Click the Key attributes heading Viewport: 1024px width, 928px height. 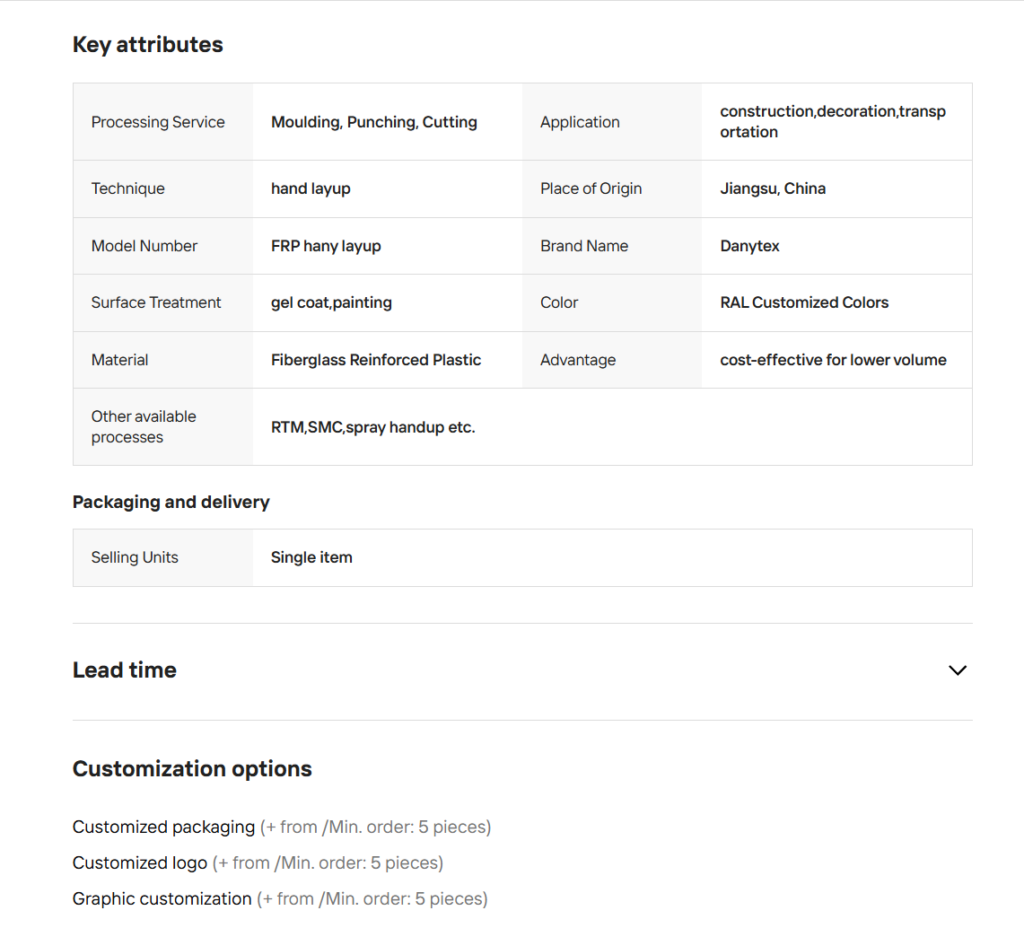click(x=148, y=45)
